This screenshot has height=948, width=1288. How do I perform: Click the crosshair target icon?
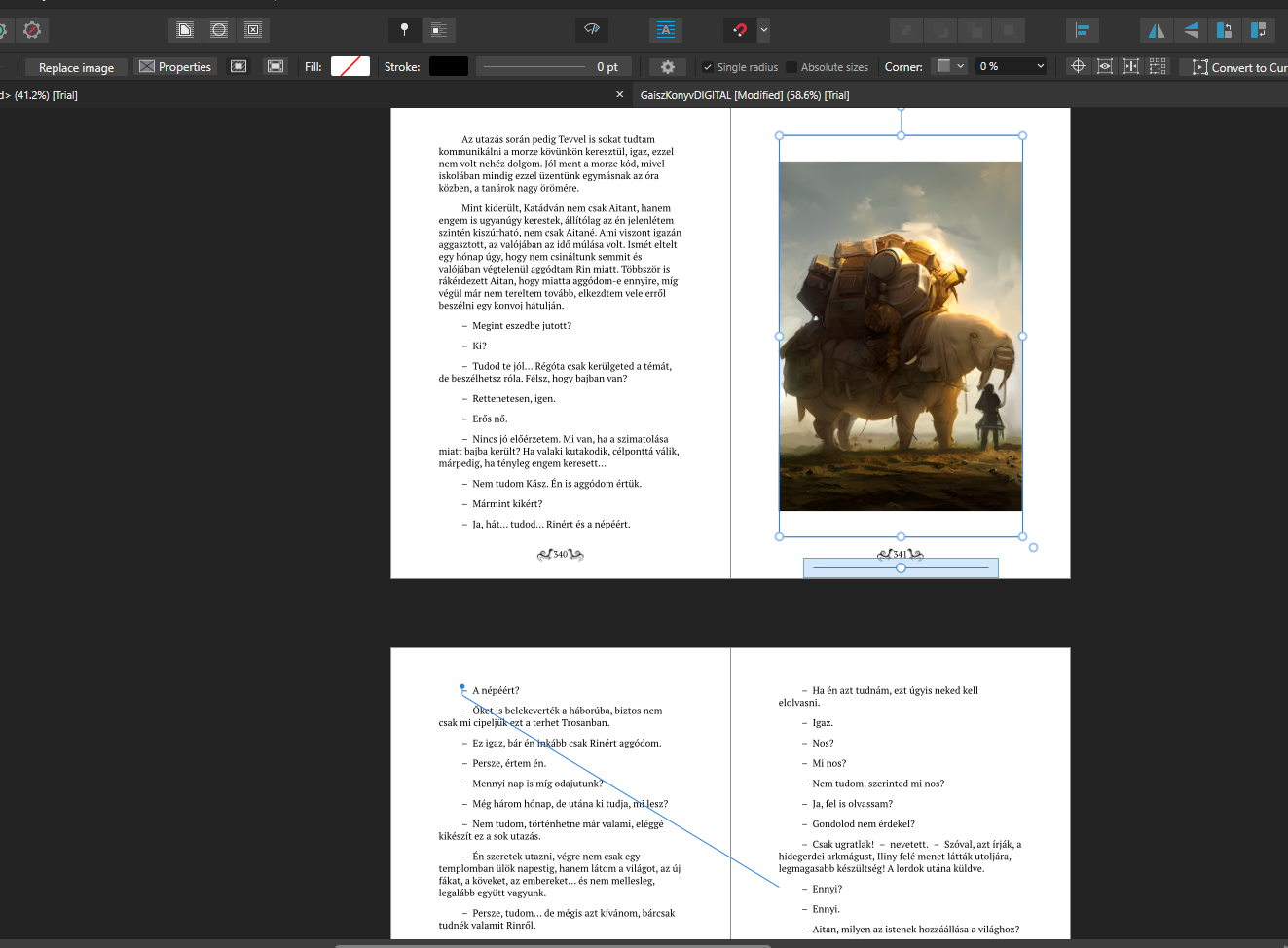point(1078,66)
